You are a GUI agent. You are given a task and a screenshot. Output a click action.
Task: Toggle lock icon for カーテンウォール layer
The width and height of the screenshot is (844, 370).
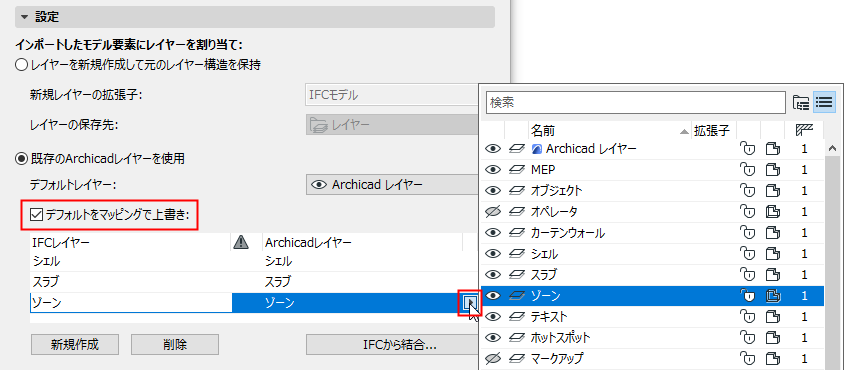point(748,233)
